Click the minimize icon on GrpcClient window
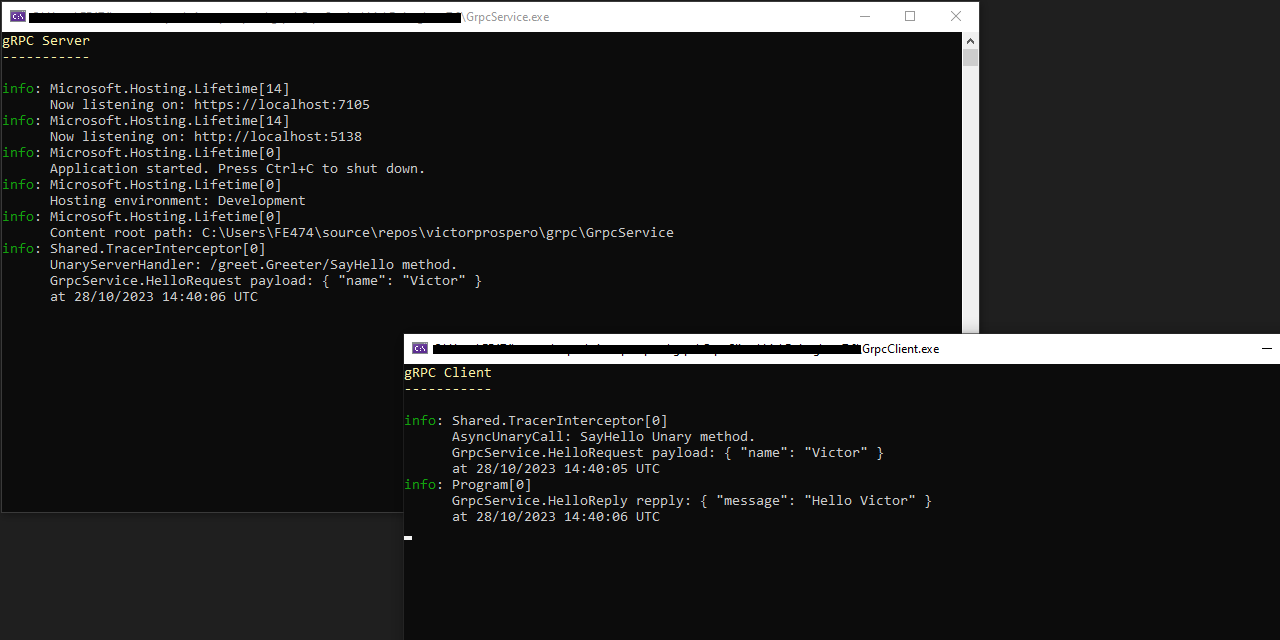The height and width of the screenshot is (640, 1280). pos(1267,348)
